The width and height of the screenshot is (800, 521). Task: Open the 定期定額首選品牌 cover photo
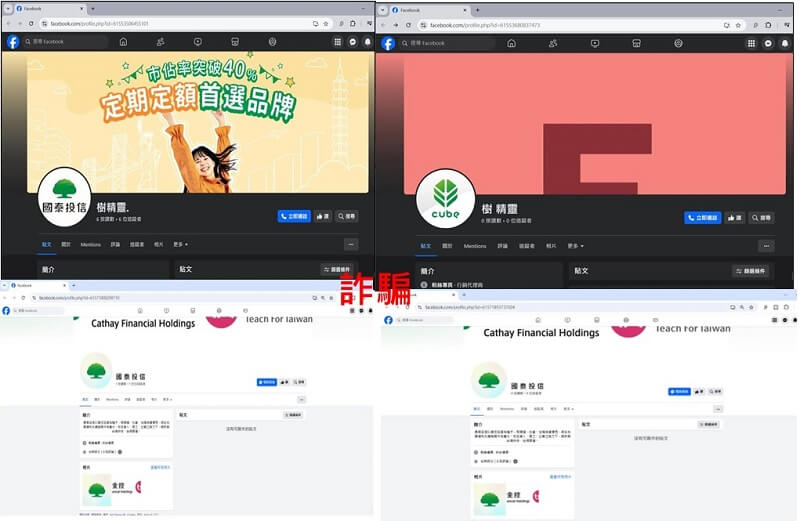tap(197, 122)
